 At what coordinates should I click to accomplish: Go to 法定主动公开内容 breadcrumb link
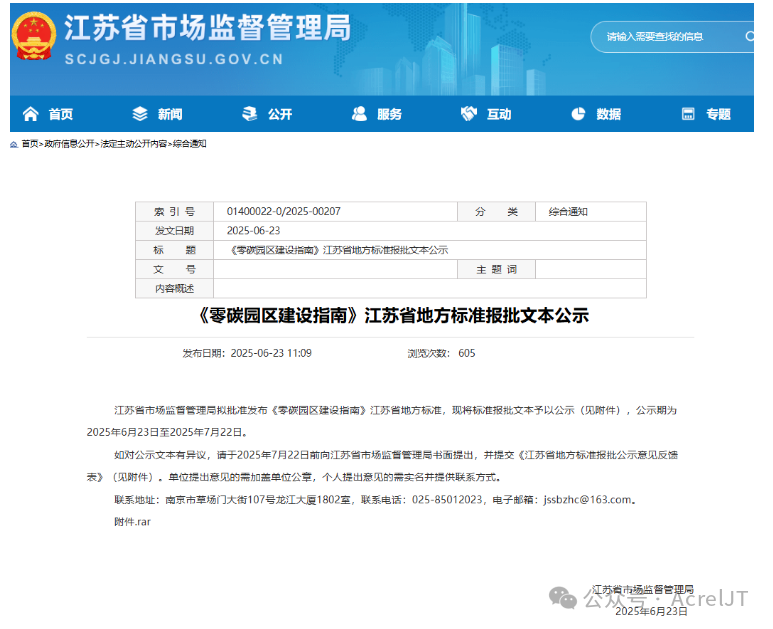coord(134,144)
